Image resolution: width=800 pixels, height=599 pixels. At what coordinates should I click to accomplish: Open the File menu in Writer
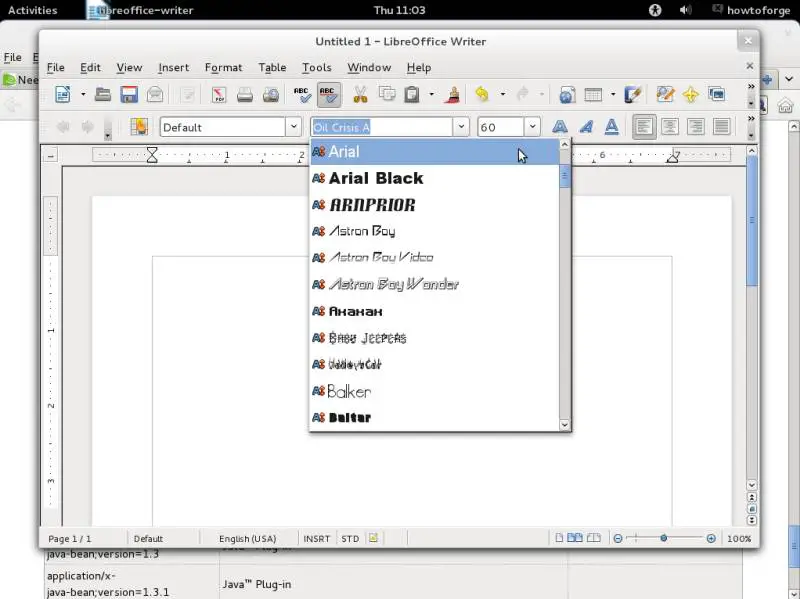point(56,67)
